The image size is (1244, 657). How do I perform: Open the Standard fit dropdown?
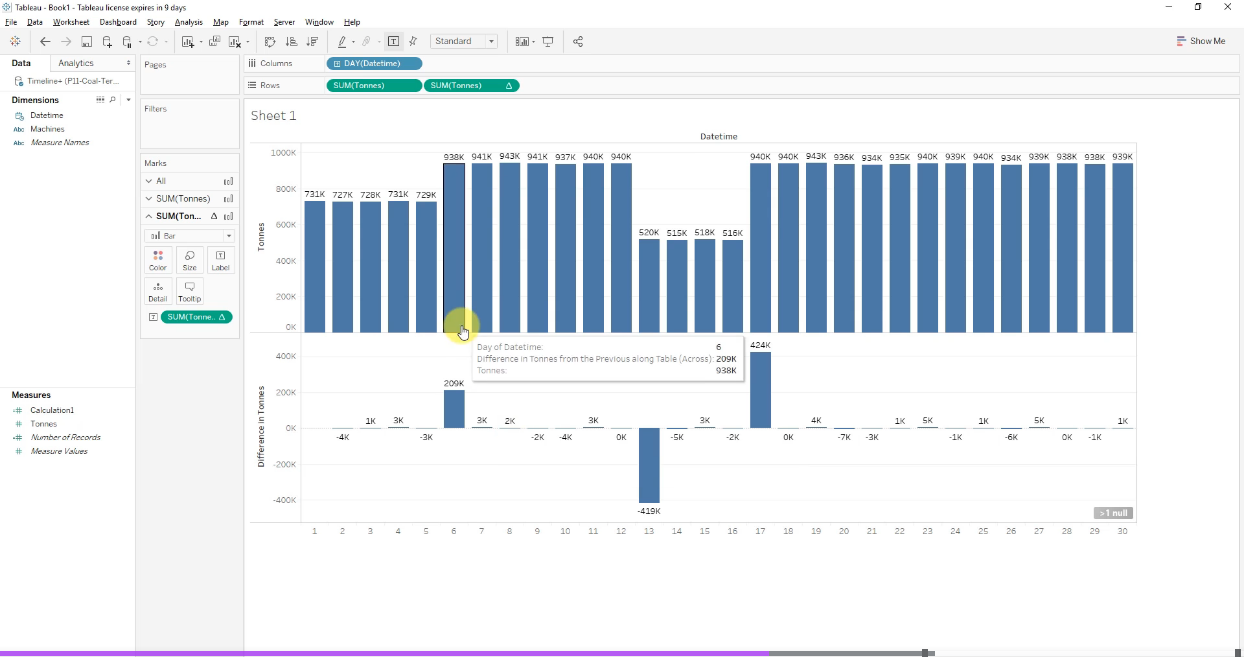pyautogui.click(x=464, y=42)
